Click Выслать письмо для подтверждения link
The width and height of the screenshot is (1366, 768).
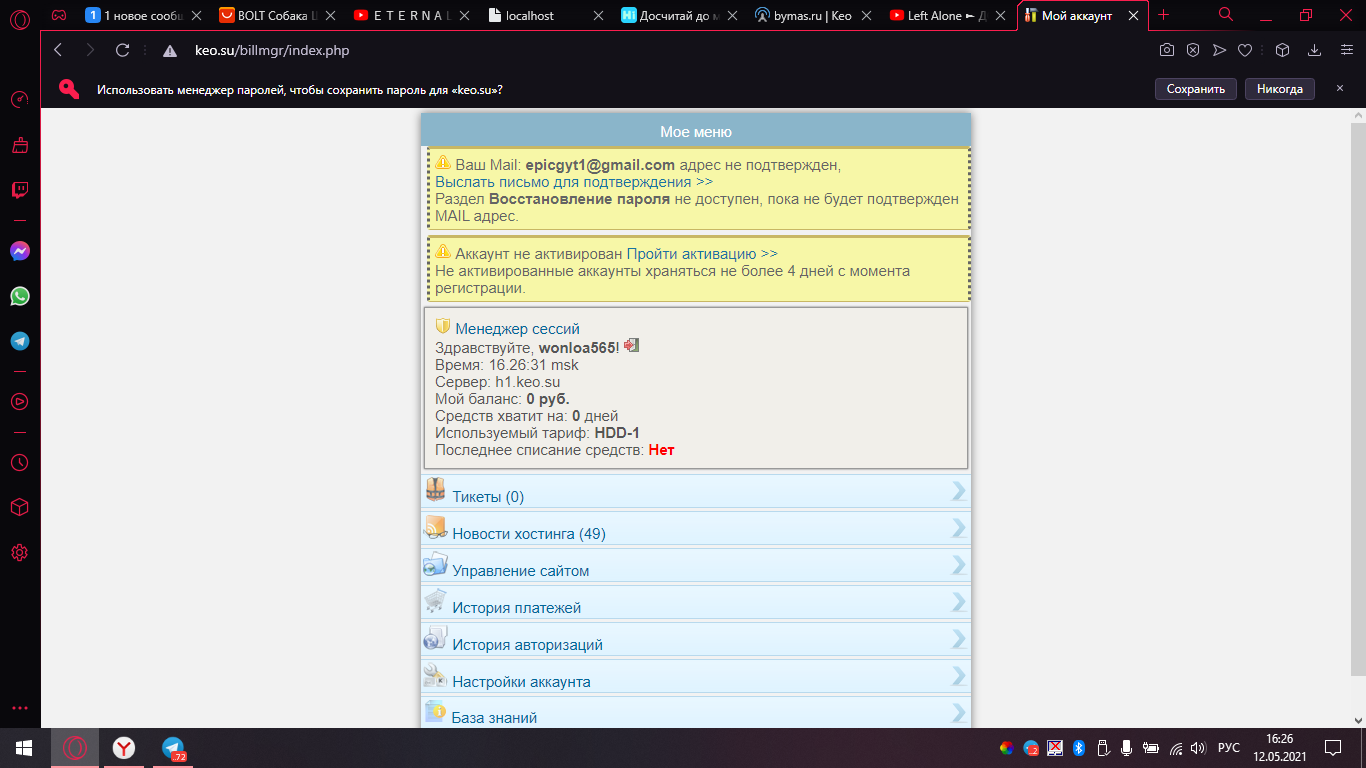pyautogui.click(x=573, y=182)
